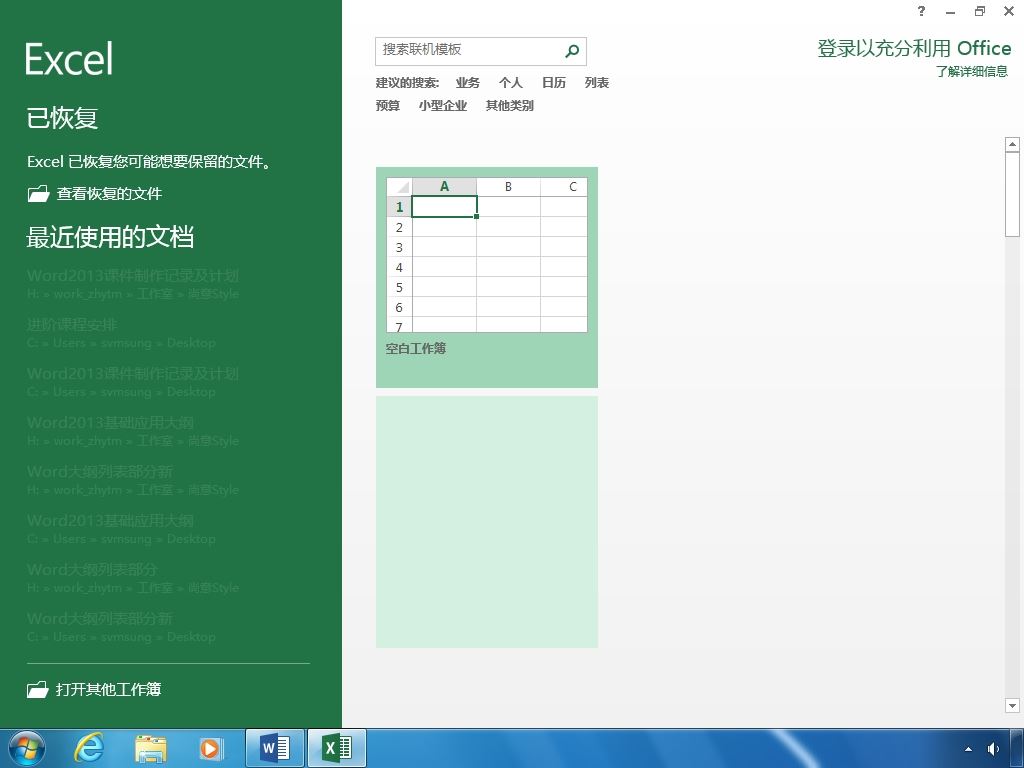Click 打开其他工作簿 to browse workbooks

[x=95, y=690]
